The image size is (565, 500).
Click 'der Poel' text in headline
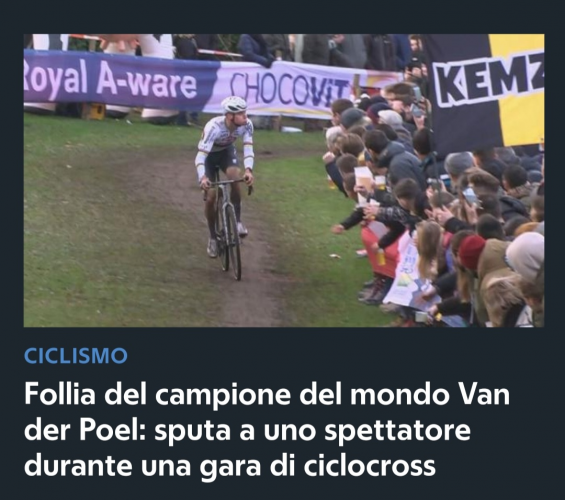click(x=85, y=430)
